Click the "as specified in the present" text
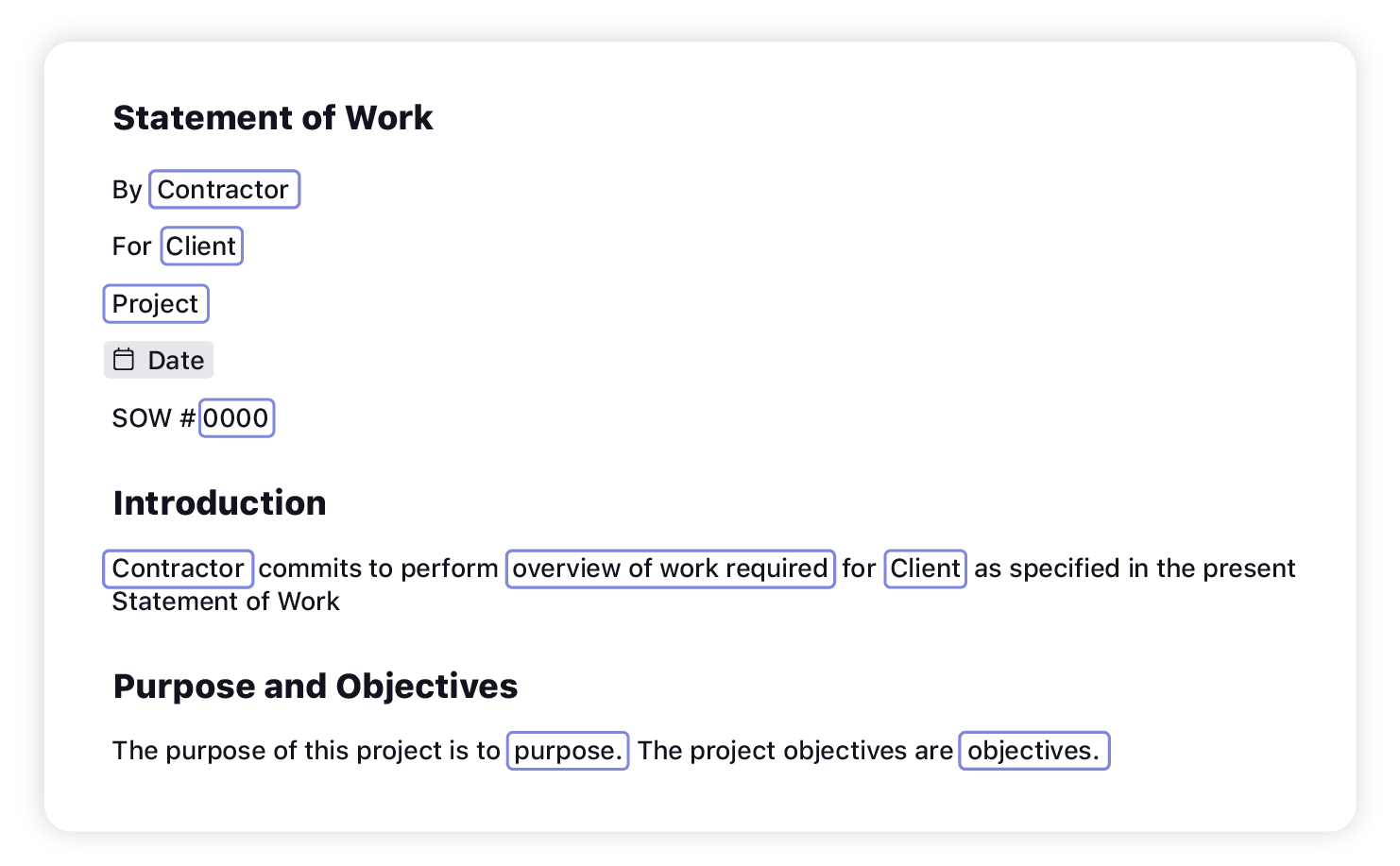 1135,569
